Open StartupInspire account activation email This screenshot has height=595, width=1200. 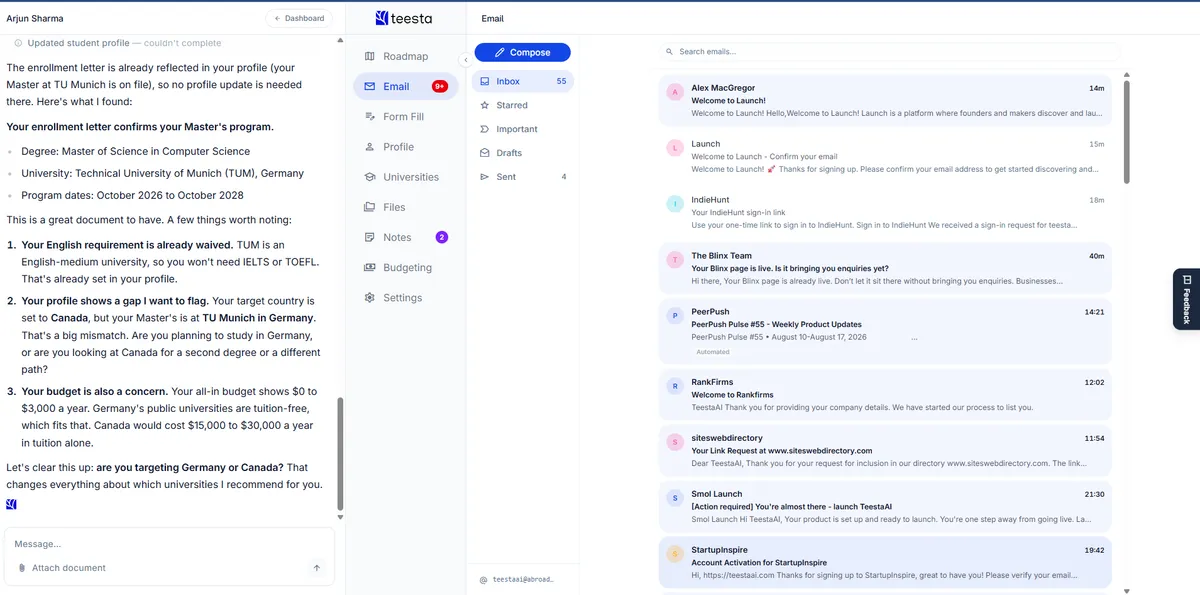tap(885, 562)
